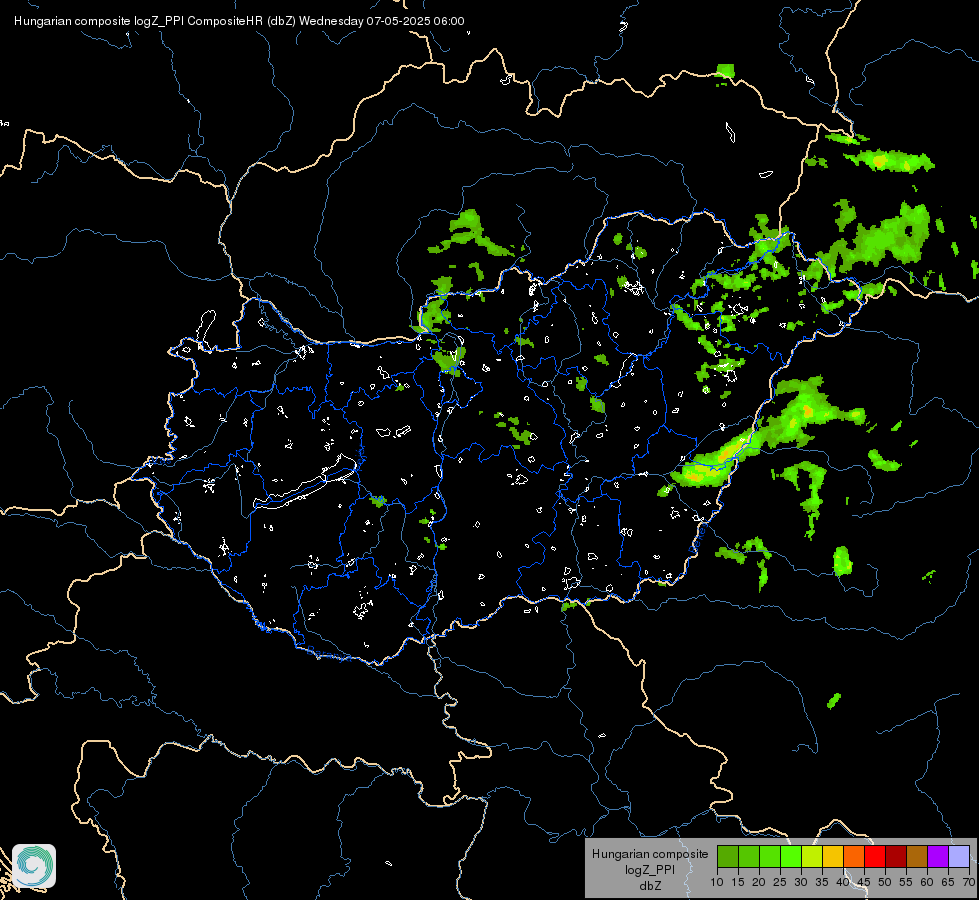Image resolution: width=979 pixels, height=900 pixels.
Task: Click 'Hungarian composite' label in the legend
Action: coord(650,854)
